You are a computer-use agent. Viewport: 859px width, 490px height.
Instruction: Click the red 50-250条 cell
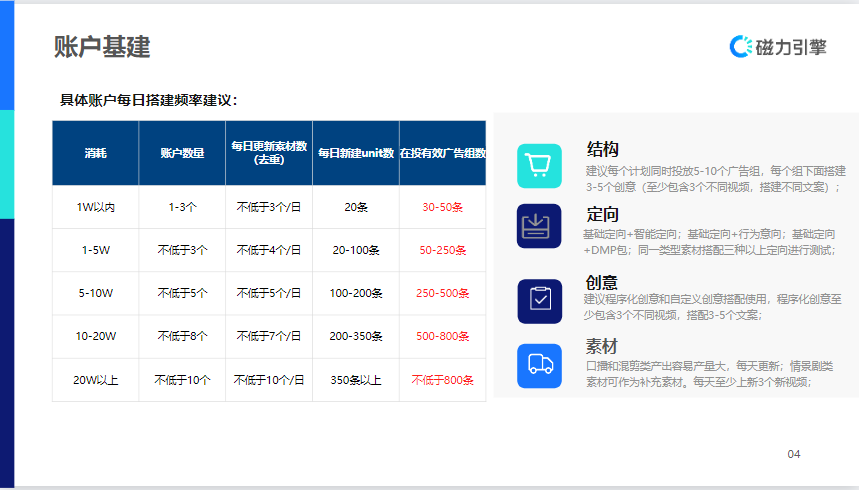(443, 250)
